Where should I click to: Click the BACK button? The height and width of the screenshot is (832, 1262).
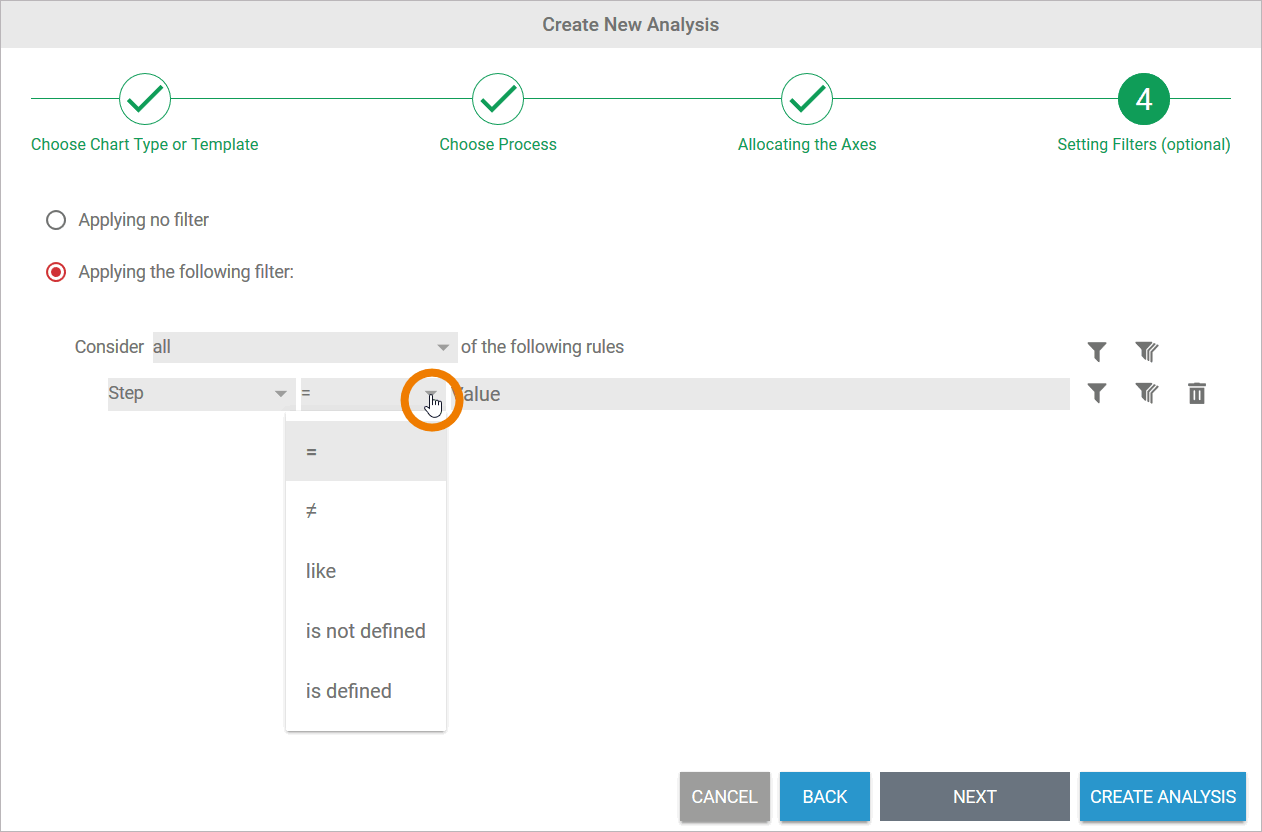click(x=824, y=797)
